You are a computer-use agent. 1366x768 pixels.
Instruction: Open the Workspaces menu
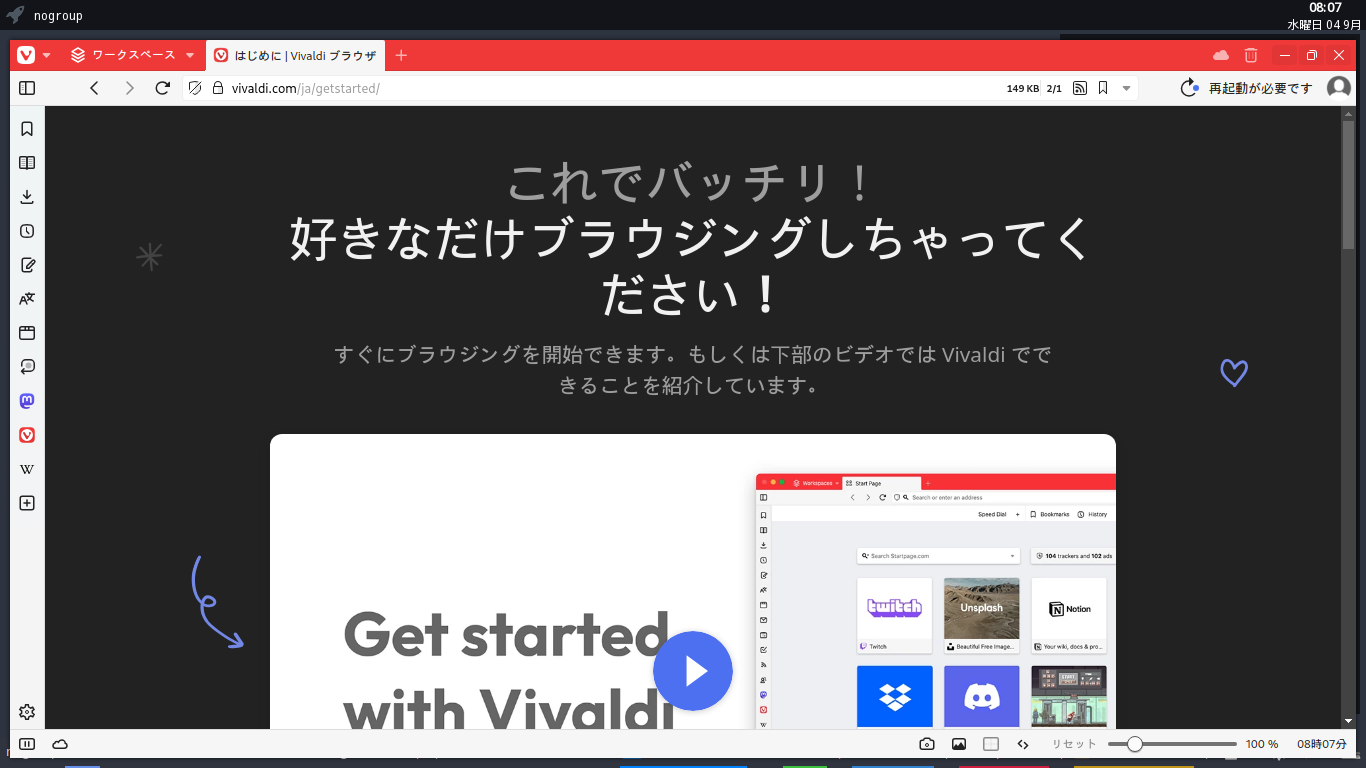pyautogui.click(x=132, y=55)
